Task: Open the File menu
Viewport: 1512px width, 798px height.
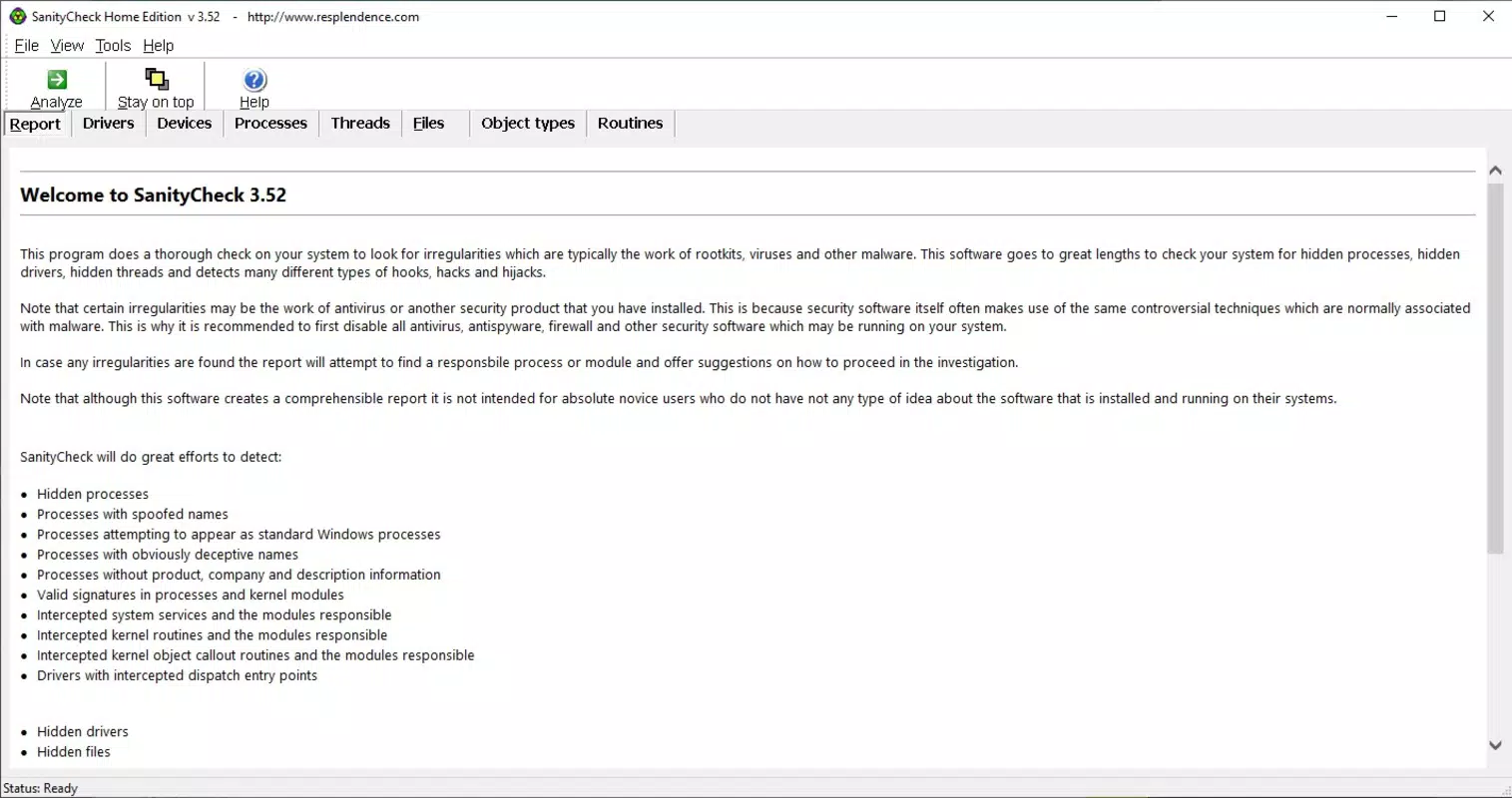Action: click(27, 46)
